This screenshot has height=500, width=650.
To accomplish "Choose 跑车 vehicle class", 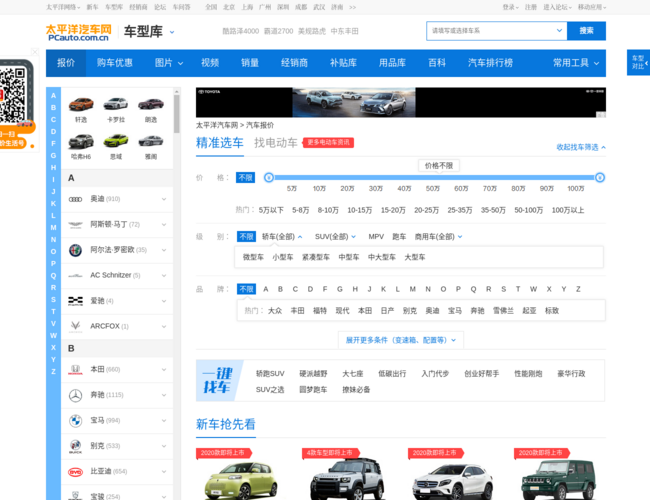I will coord(399,237).
